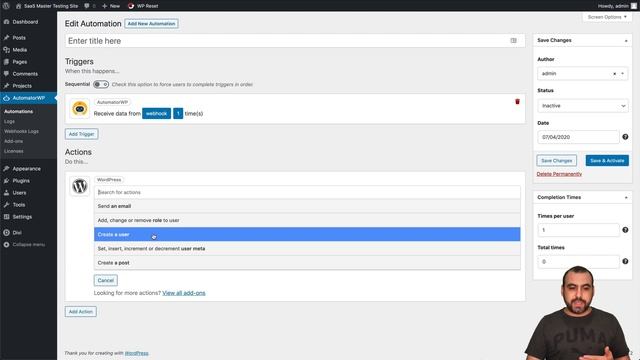Viewport: 640px width, 360px height.
Task: Open the WordPress footer link
Action: pos(136,353)
